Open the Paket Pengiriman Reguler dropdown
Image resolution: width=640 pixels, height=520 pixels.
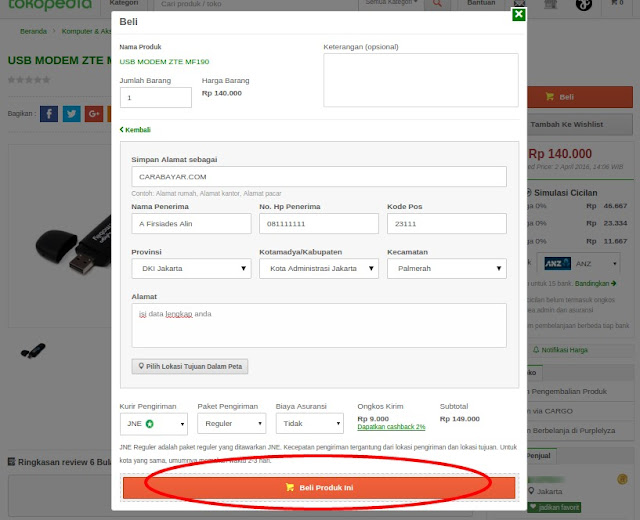(x=231, y=424)
